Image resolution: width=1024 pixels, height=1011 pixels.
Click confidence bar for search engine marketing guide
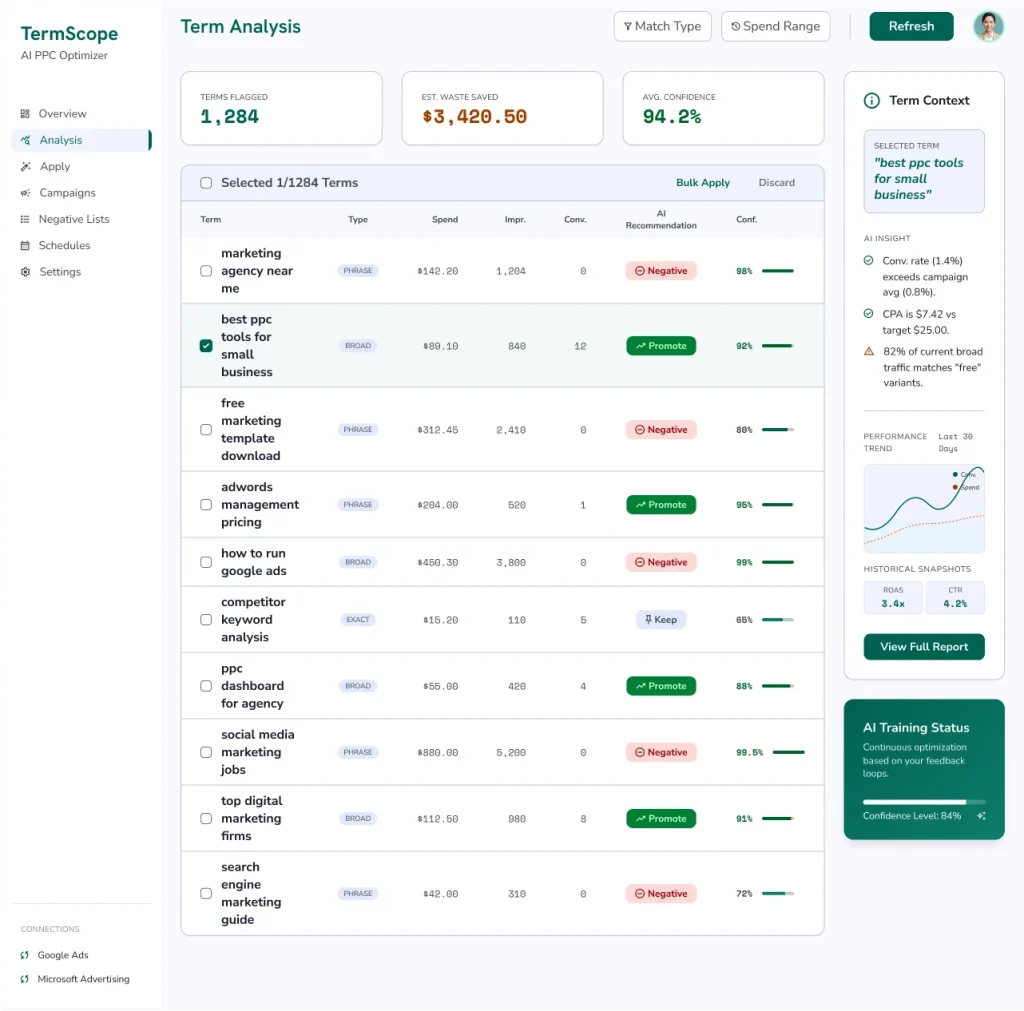tap(778, 893)
